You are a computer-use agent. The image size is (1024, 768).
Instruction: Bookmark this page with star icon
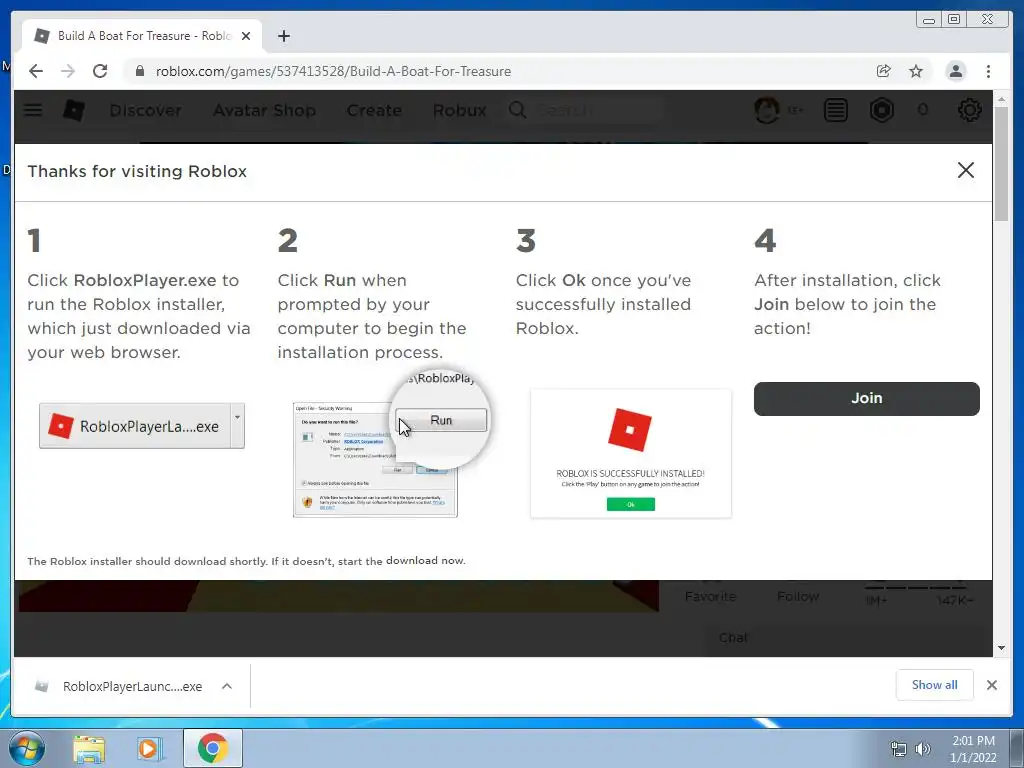point(916,71)
